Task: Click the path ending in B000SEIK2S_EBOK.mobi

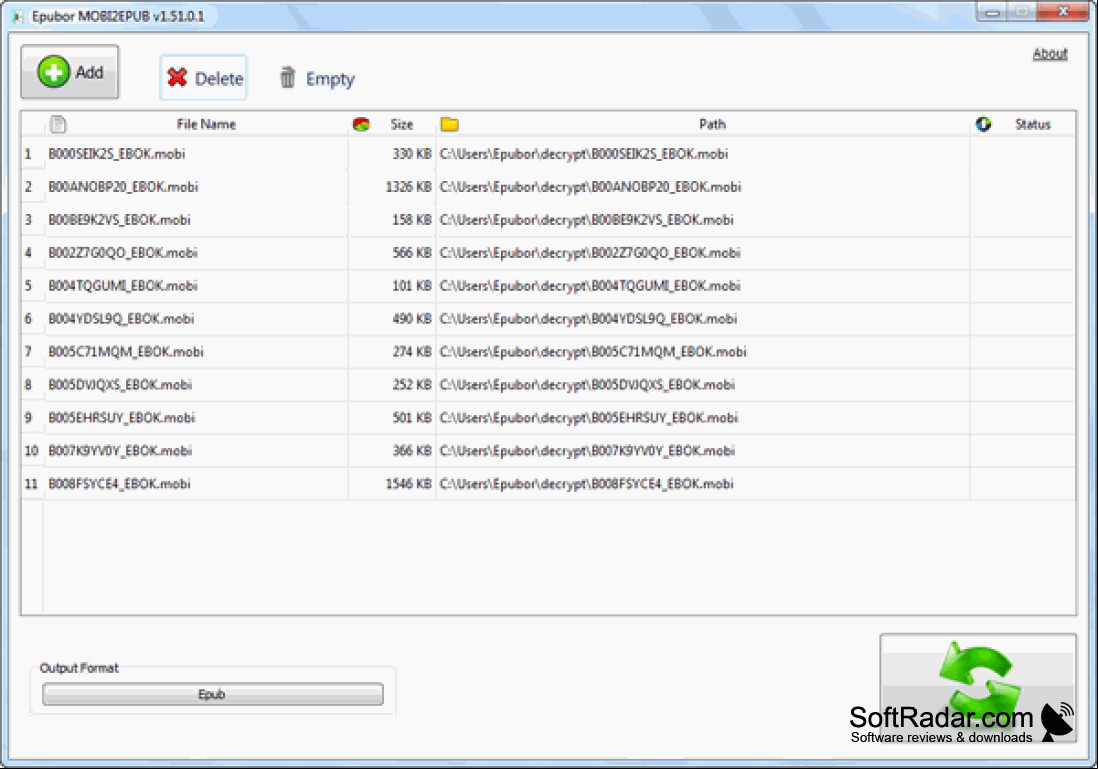Action: [584, 154]
